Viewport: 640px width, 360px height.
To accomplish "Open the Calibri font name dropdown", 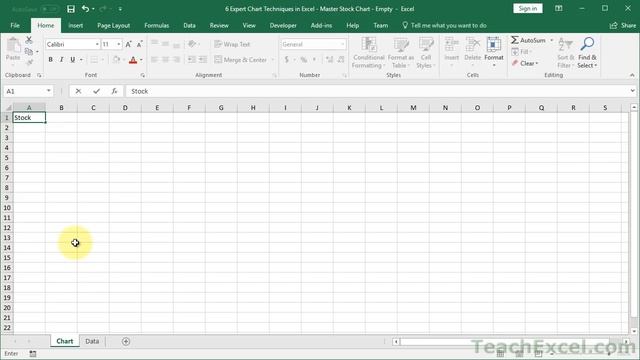I will pos(97,44).
